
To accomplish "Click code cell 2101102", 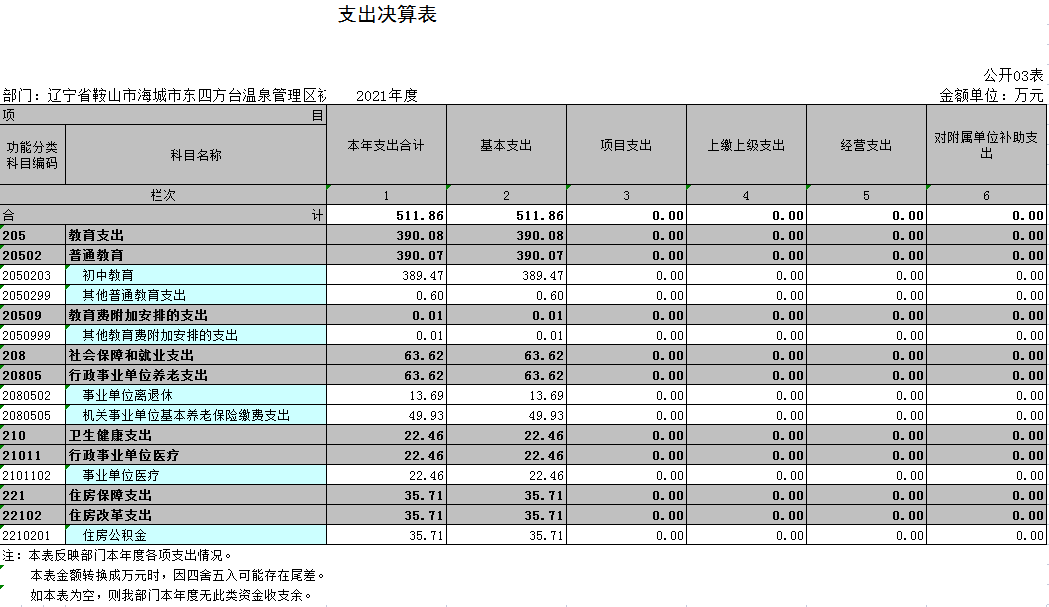I will (x=32, y=476).
